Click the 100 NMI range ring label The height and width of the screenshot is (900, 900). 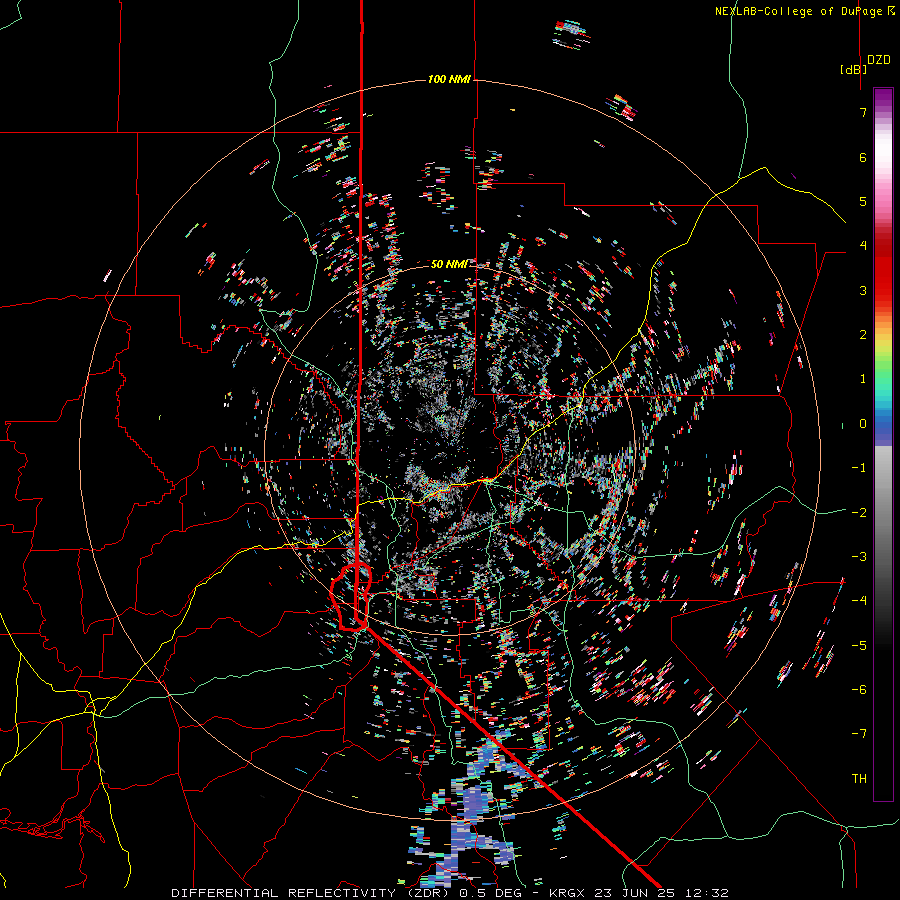(x=449, y=79)
